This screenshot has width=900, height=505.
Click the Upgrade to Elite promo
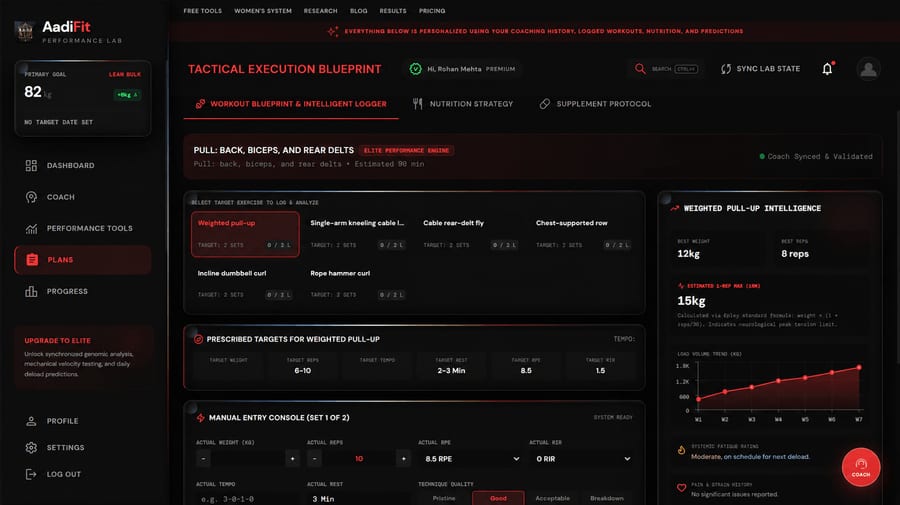83,357
